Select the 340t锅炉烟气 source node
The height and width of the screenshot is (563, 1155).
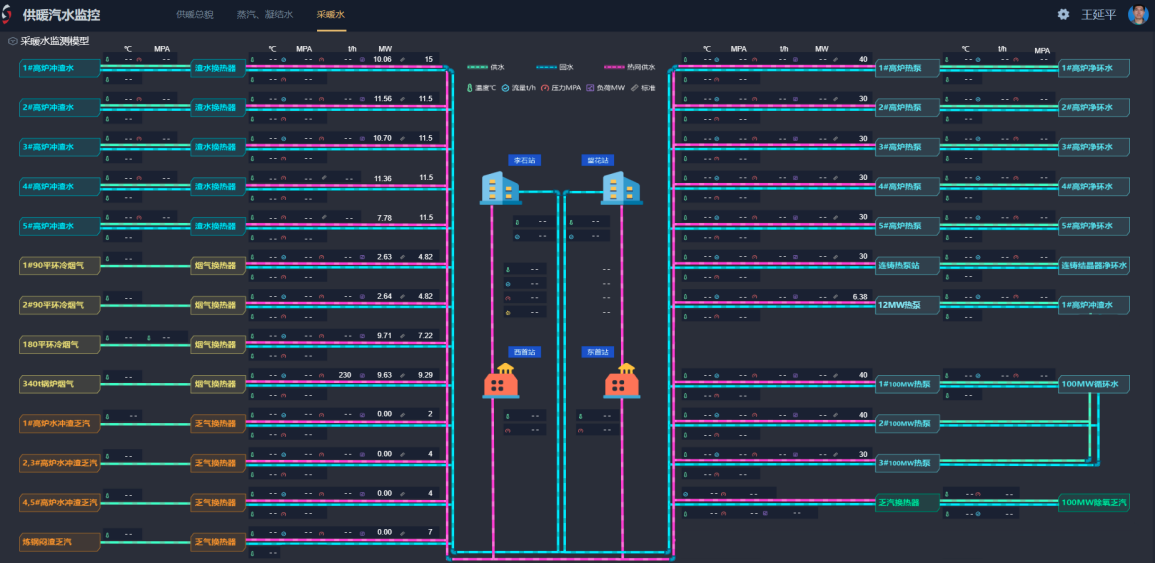click(x=60, y=384)
